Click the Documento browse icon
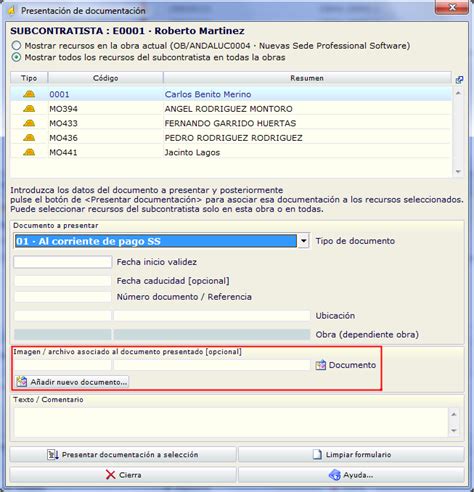This screenshot has height=492, width=474. (x=320, y=365)
